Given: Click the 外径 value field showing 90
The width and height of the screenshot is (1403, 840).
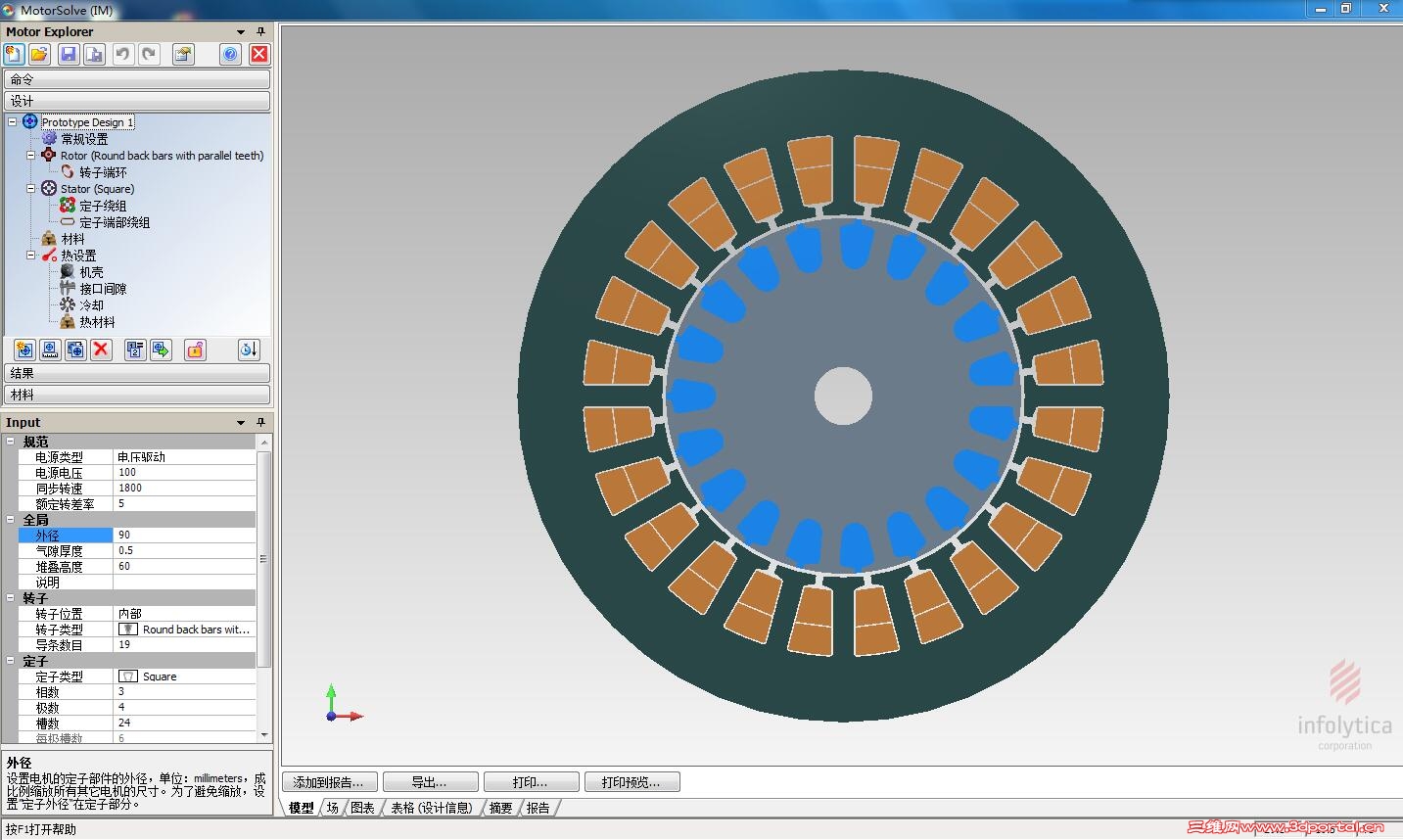Looking at the screenshot, I should coord(185,536).
